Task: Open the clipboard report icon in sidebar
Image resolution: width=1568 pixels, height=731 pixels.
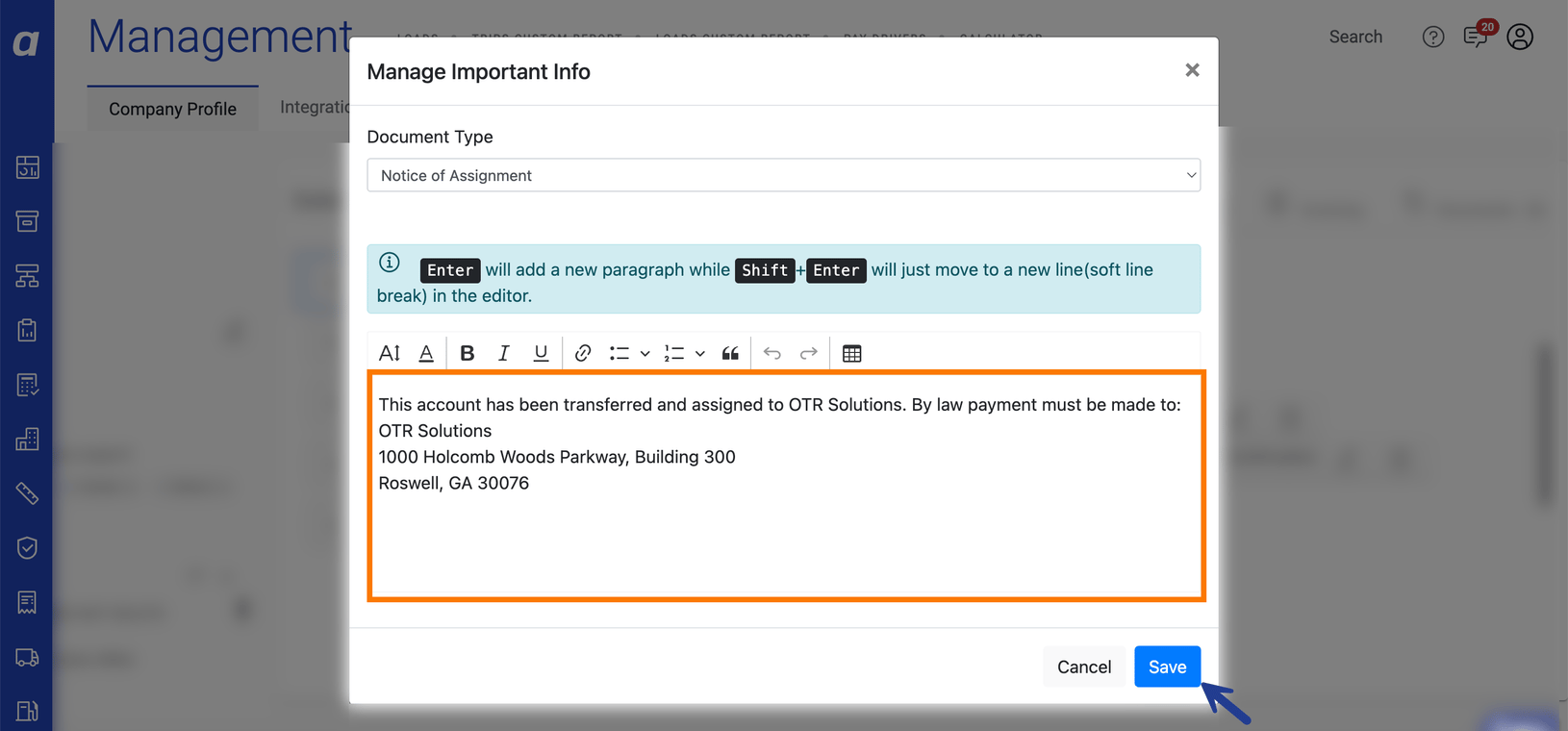Action: 27,330
